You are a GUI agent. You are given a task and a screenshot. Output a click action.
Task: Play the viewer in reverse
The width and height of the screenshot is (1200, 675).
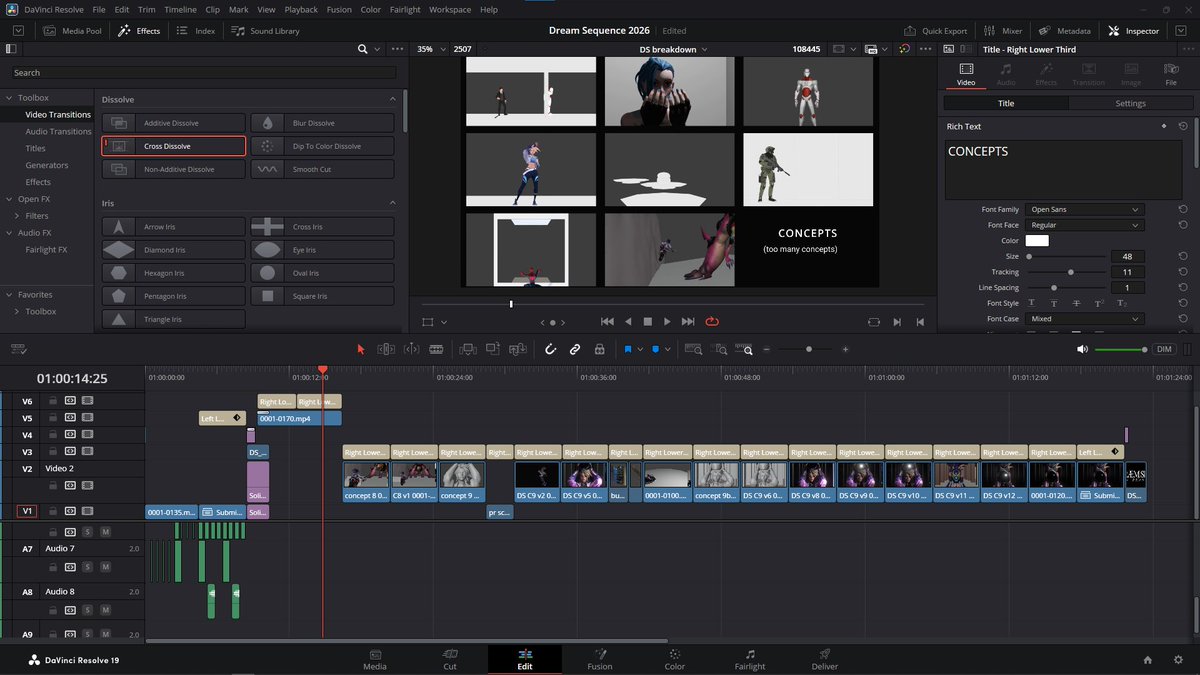tap(628, 322)
